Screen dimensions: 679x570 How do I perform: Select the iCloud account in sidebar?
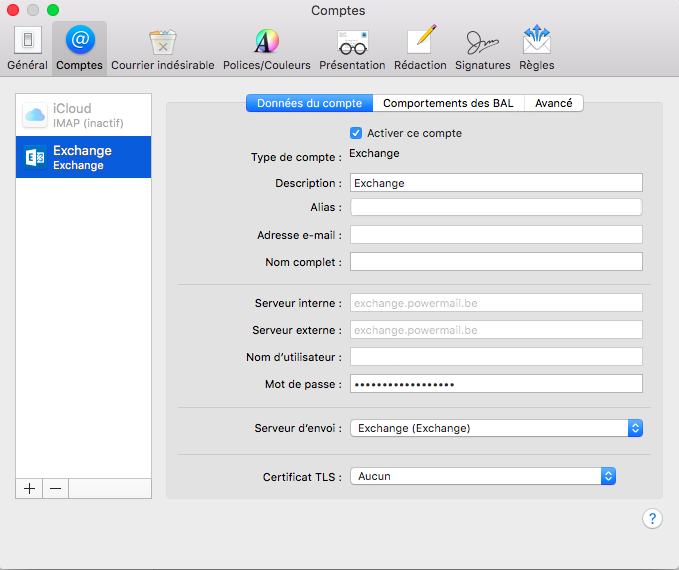click(83, 115)
